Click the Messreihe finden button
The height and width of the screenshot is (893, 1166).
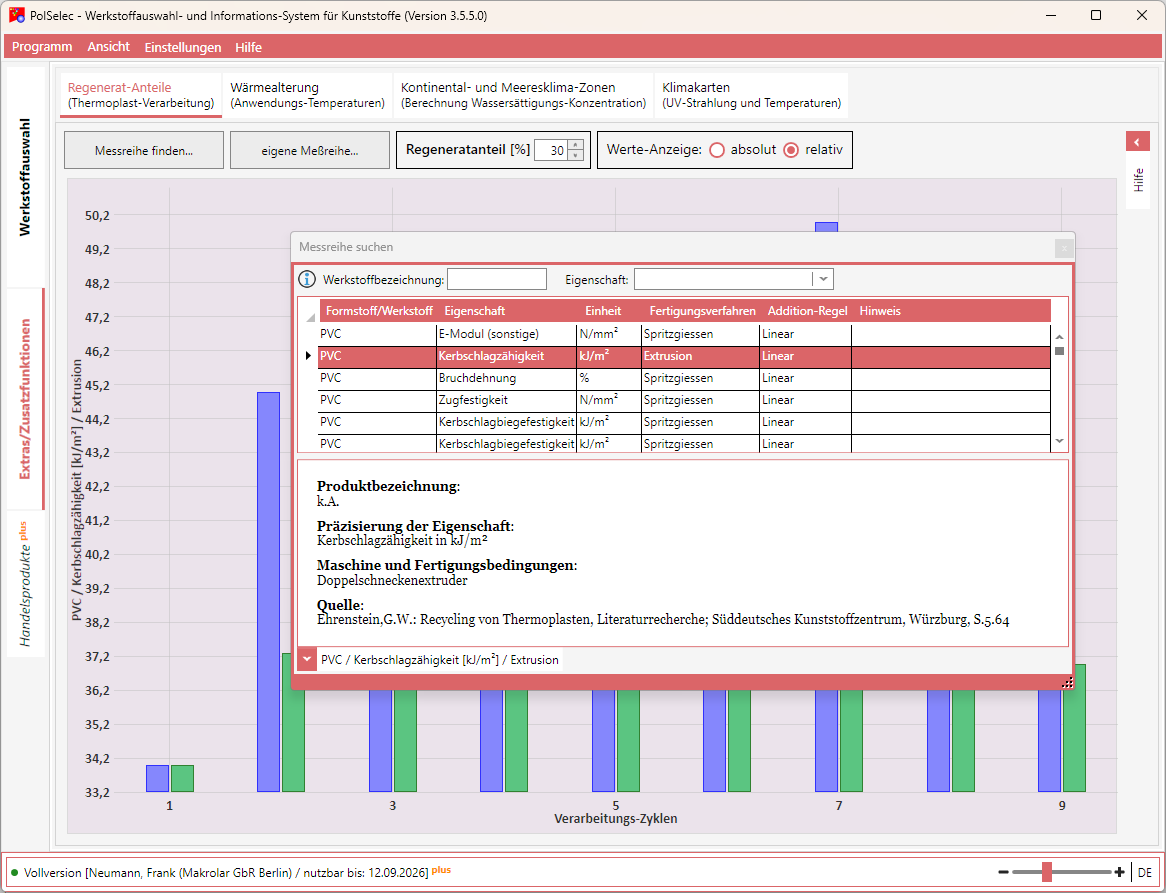[x=144, y=150]
